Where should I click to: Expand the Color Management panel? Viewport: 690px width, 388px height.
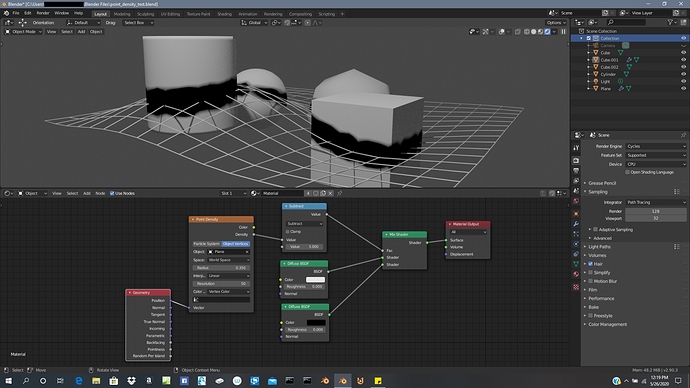pyautogui.click(x=607, y=324)
